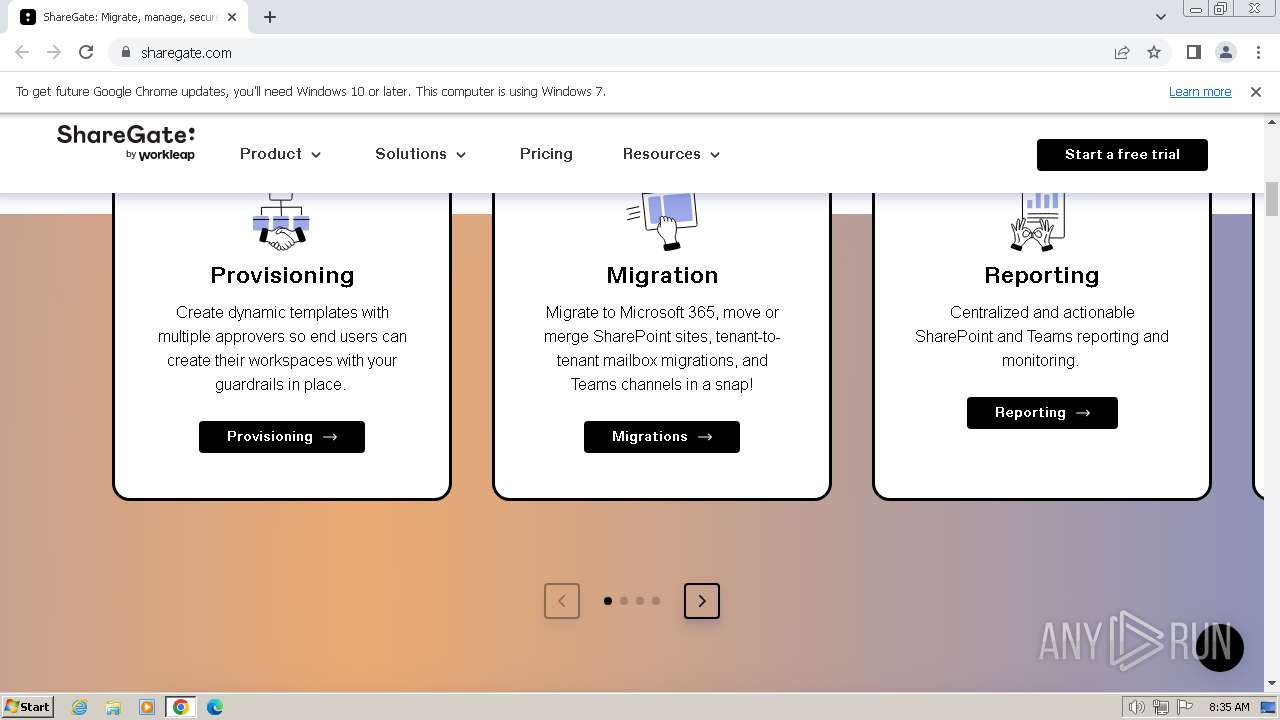Open the tab search dropdown
This screenshot has height=720, width=1280.
[x=1160, y=17]
